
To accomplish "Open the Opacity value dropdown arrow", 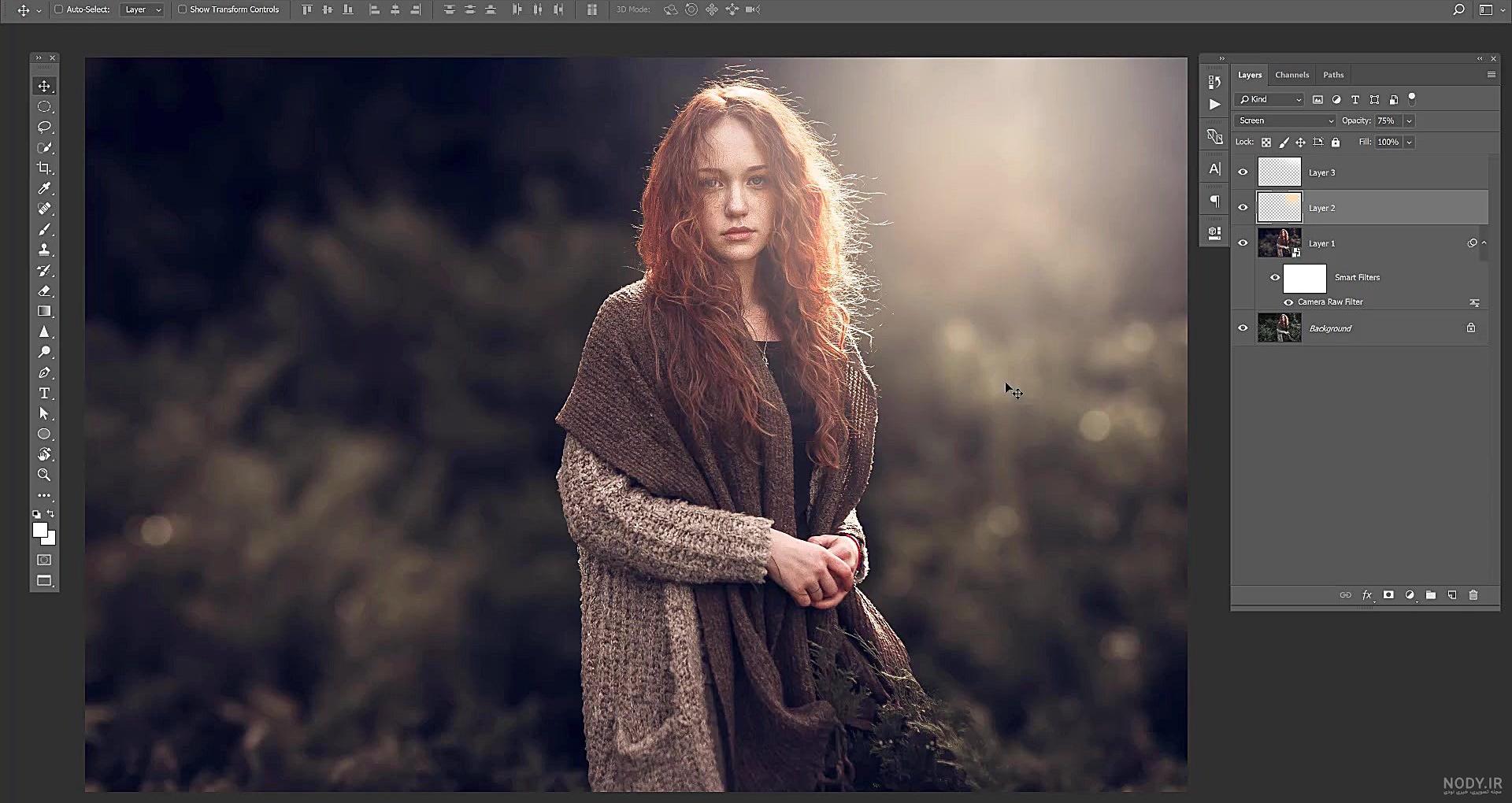I will tap(1409, 120).
